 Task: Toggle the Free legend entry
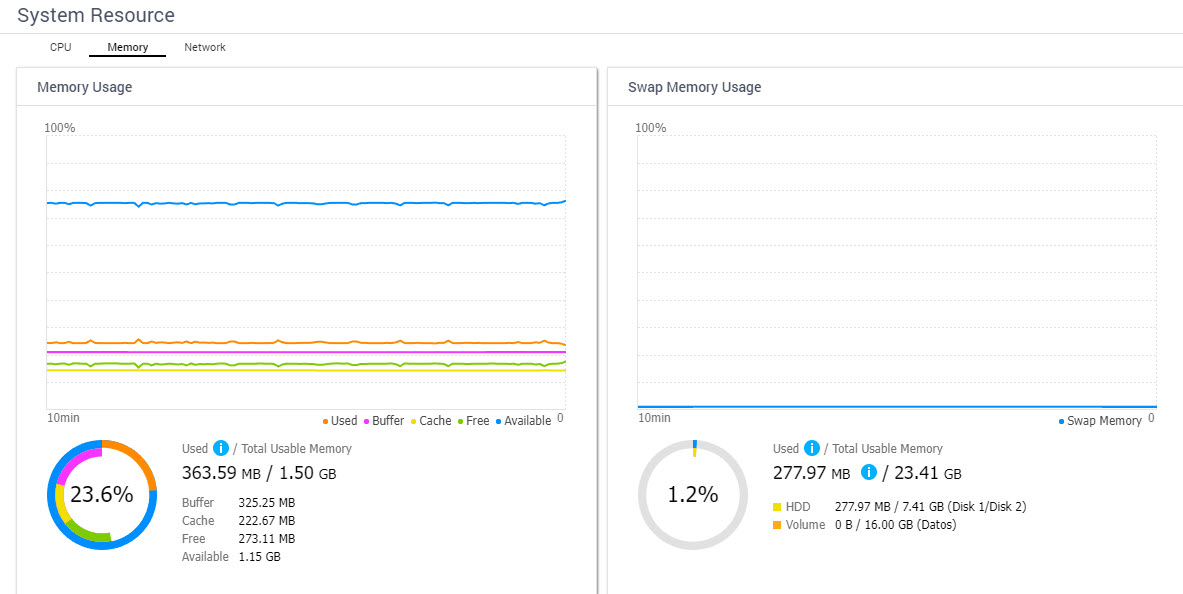point(473,421)
